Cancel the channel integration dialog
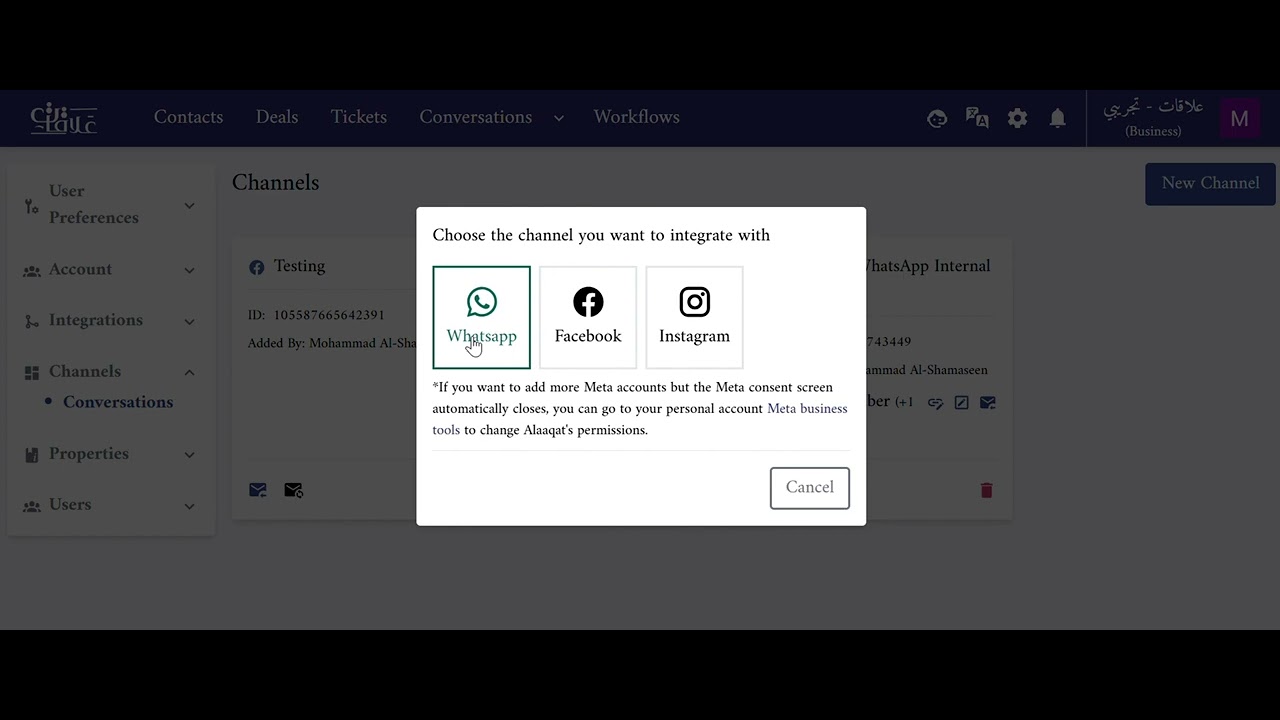This screenshot has width=1280, height=720. click(809, 488)
